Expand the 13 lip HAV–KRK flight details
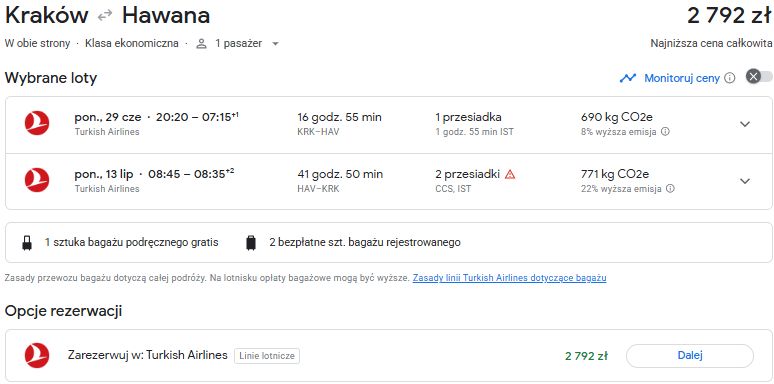The width and height of the screenshot is (774, 384). click(745, 181)
